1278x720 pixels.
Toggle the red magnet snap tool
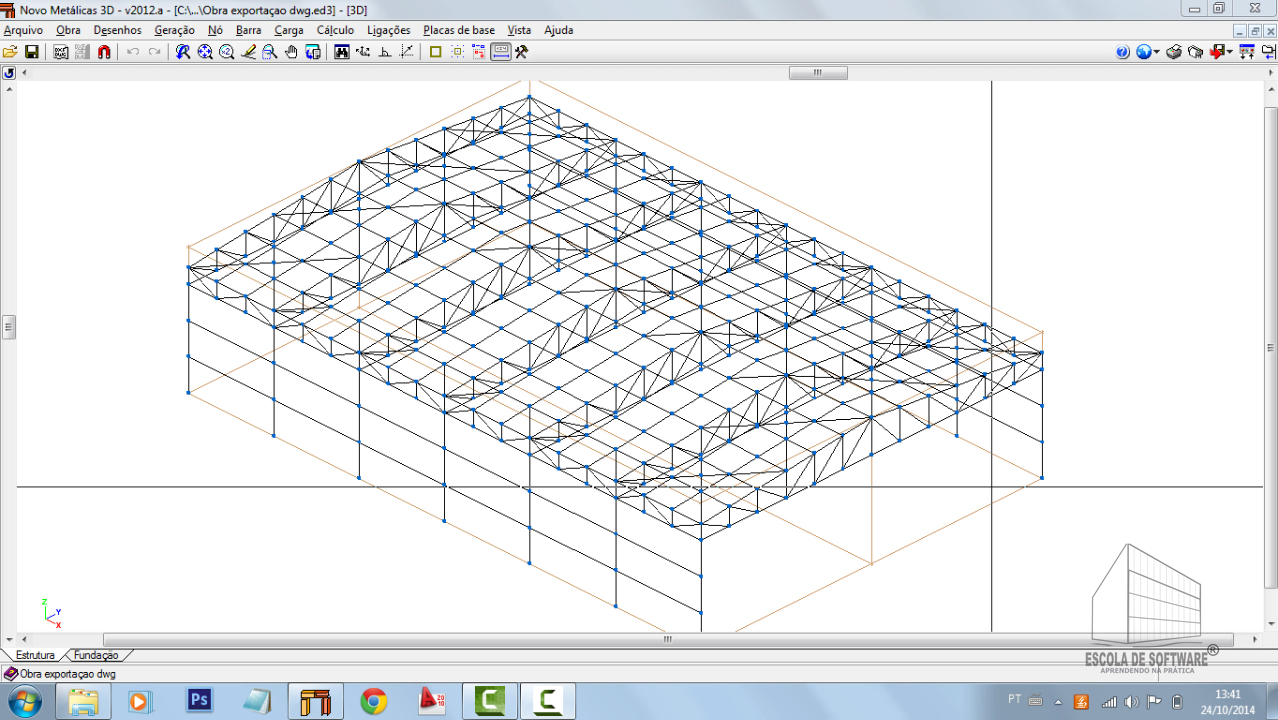point(104,52)
